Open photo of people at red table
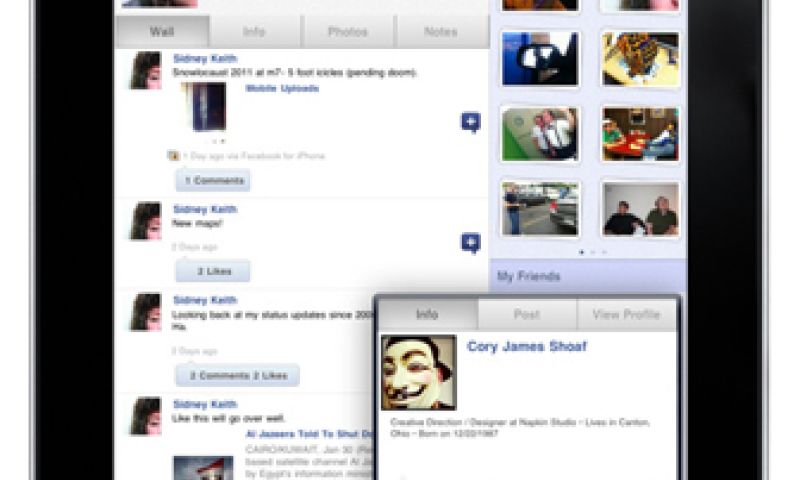Screen dimensions: 800x480 [640, 134]
